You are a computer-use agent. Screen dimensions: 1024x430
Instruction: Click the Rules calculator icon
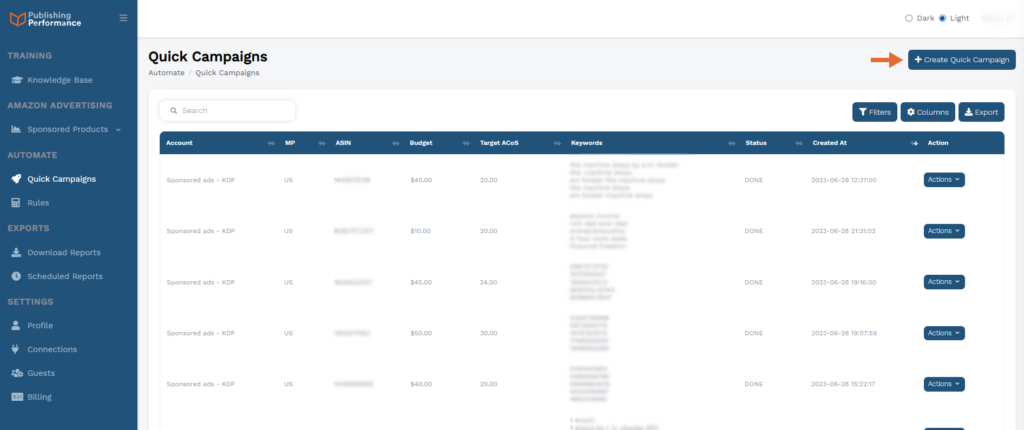[x=16, y=203]
